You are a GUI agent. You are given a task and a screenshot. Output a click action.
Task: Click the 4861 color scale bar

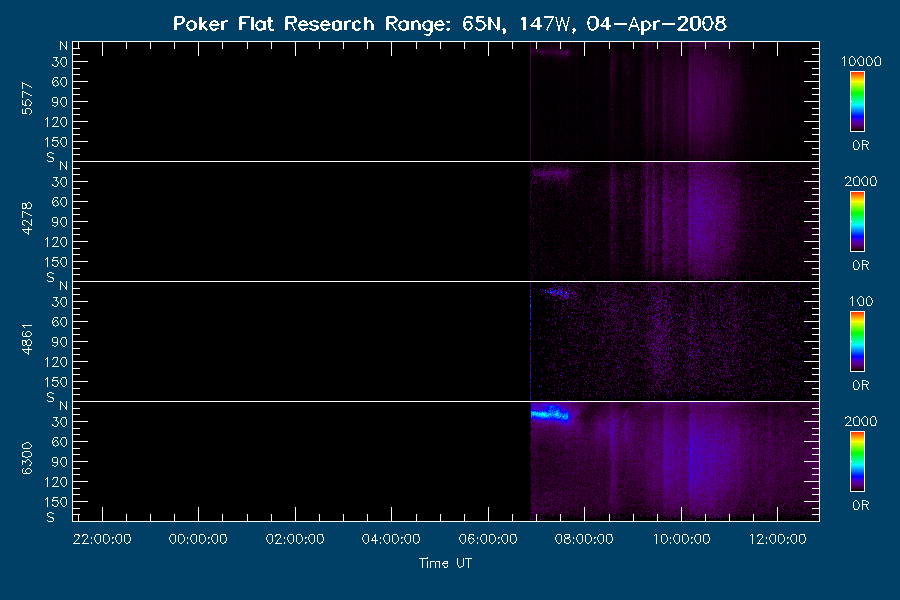(x=857, y=342)
